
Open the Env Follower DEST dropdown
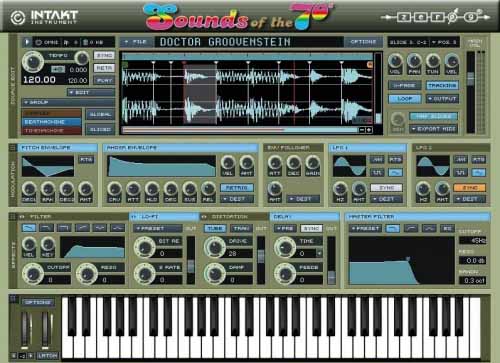click(303, 199)
